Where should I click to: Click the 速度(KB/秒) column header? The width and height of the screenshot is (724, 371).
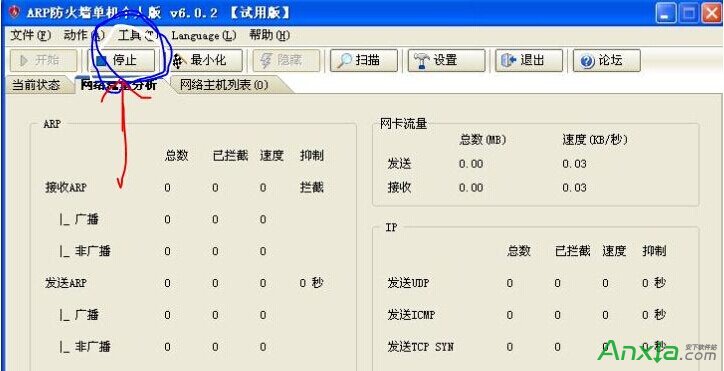click(595, 140)
